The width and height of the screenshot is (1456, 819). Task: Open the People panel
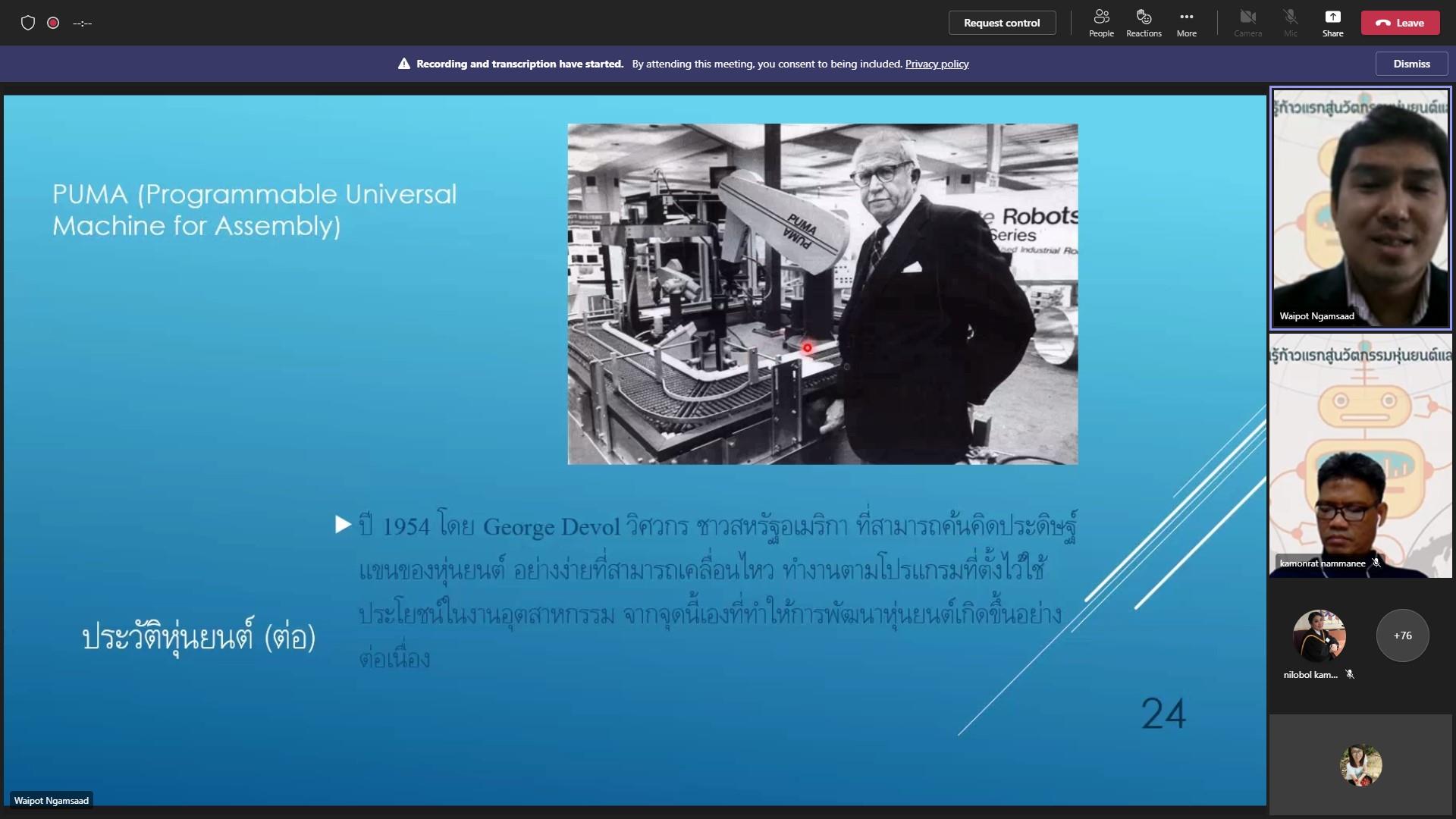tap(1101, 23)
